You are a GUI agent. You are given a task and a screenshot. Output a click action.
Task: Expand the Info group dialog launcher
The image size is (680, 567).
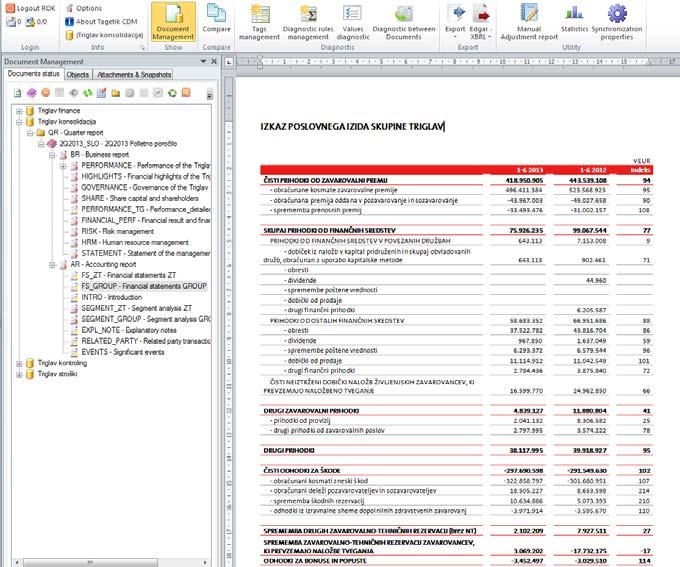(x=142, y=47)
